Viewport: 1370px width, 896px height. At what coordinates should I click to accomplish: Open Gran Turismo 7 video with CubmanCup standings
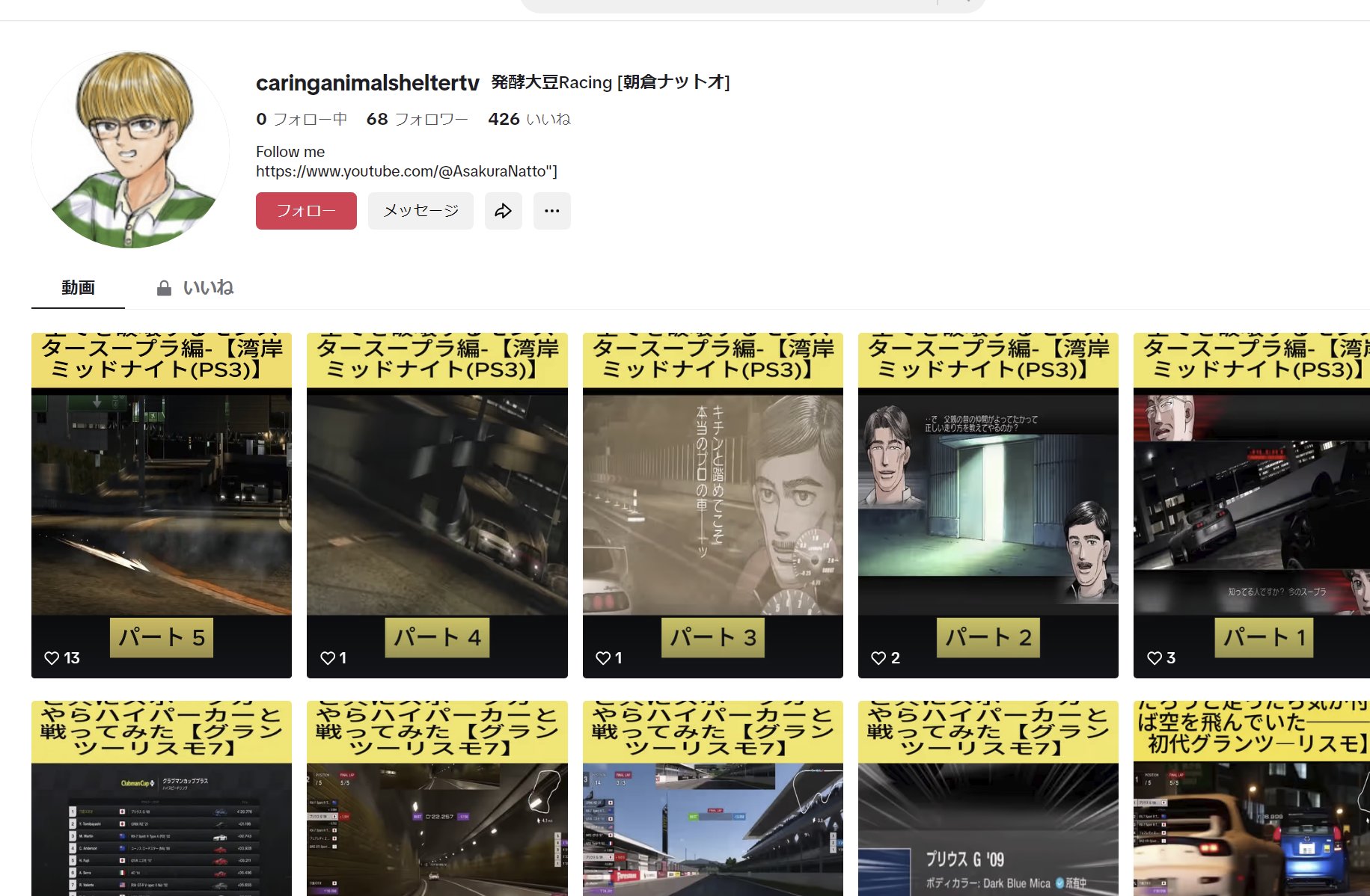click(162, 798)
